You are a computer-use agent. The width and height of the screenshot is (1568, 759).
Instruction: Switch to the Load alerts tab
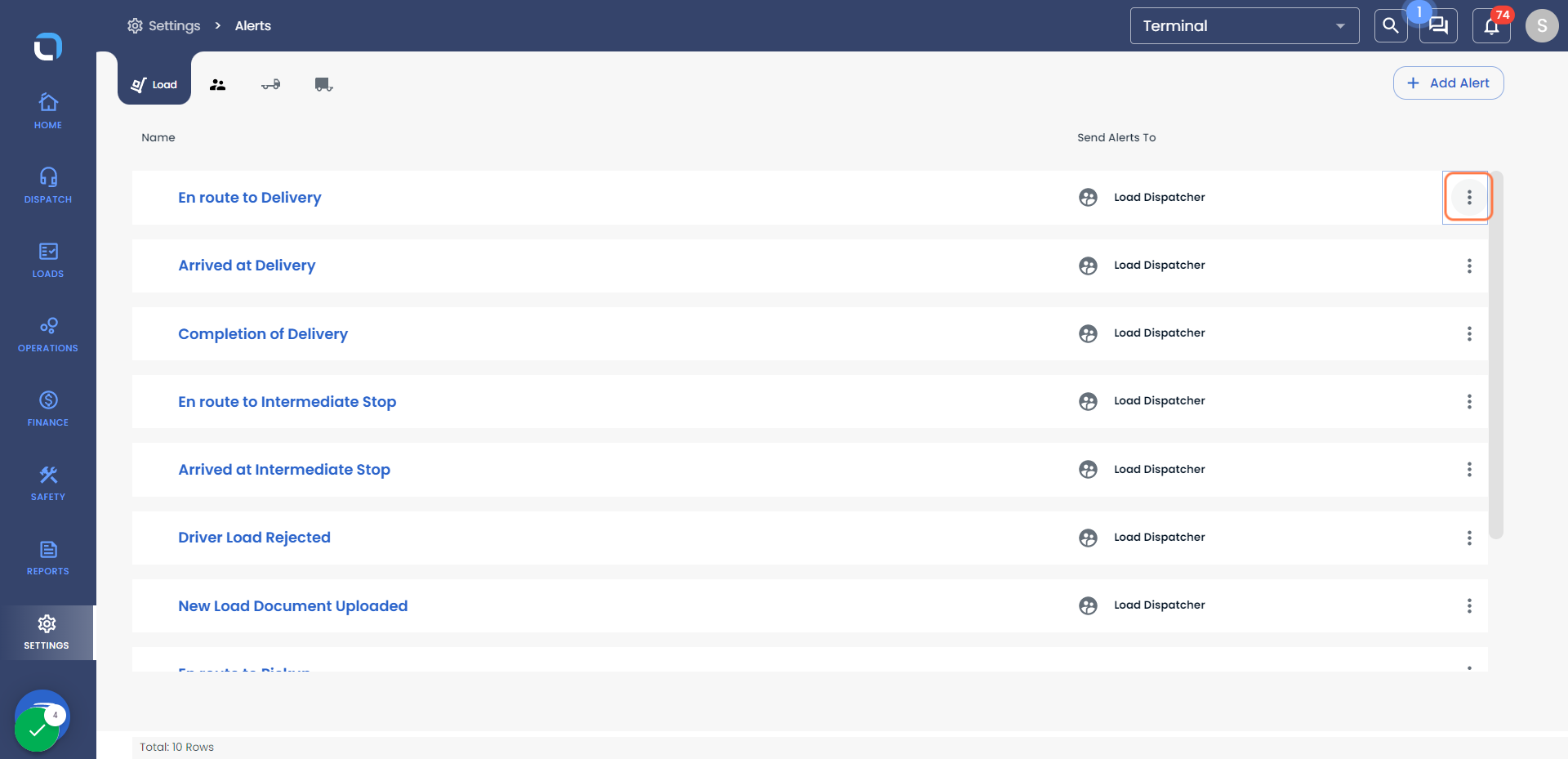(154, 84)
